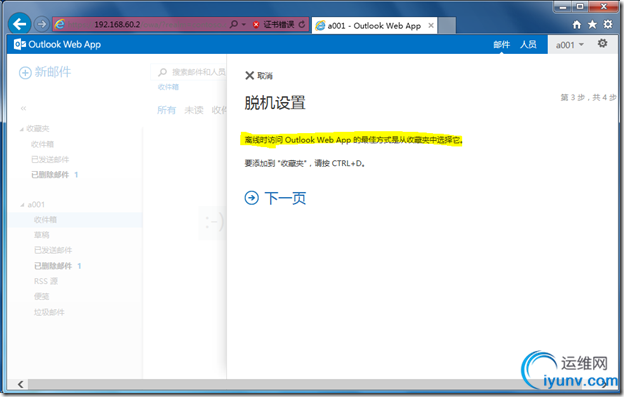Switch to the 邮件 navigation tab

pos(501,45)
